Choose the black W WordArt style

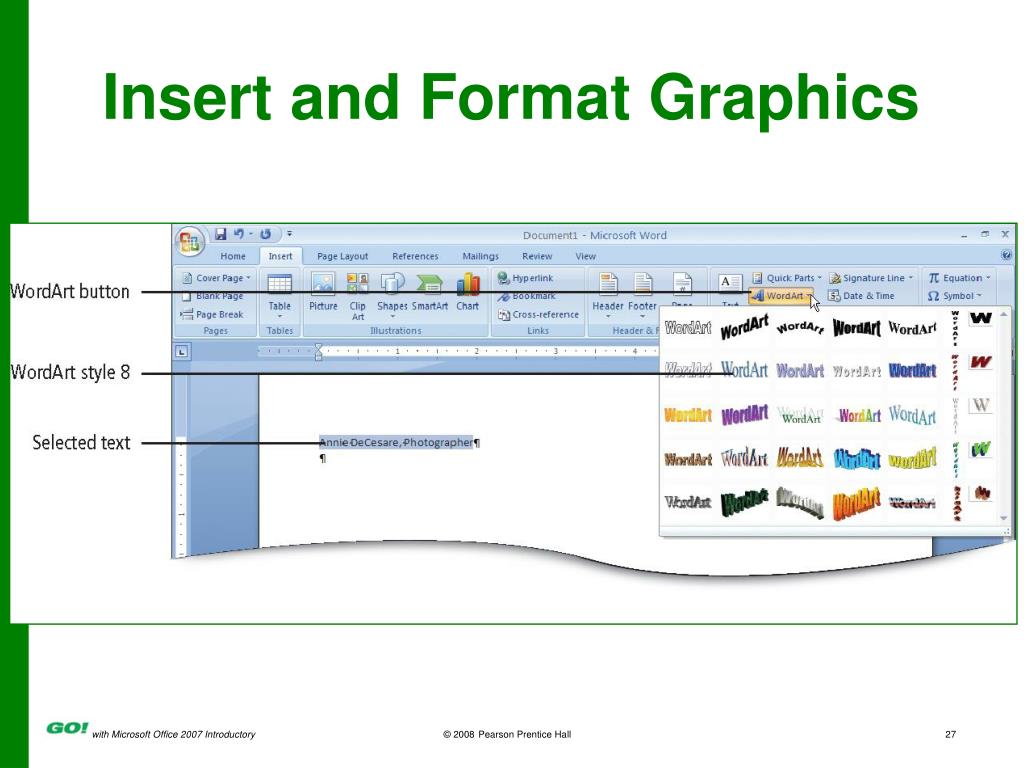pyautogui.click(x=980, y=318)
